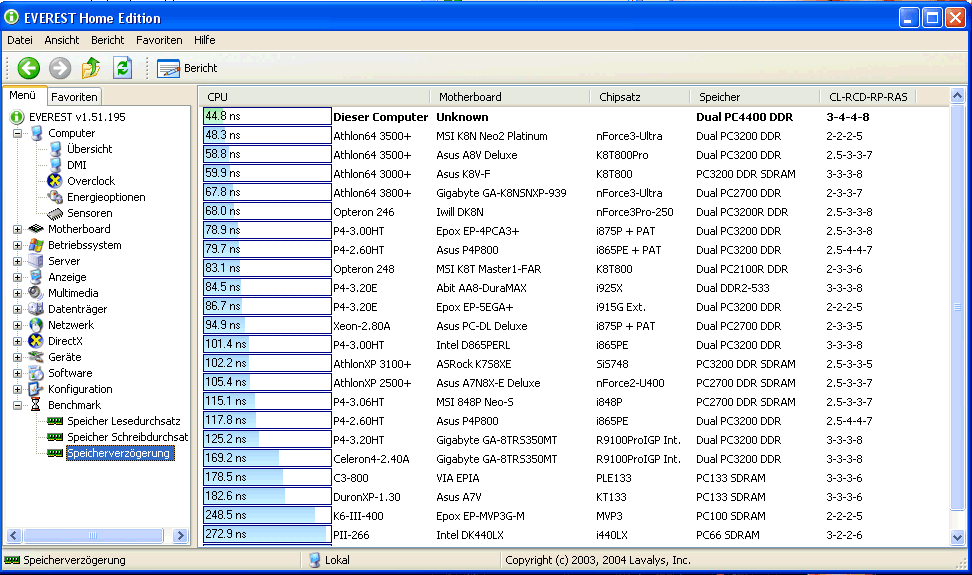Switch to the Menü tab
Image resolution: width=972 pixels, height=575 pixels.
[x=22, y=95]
